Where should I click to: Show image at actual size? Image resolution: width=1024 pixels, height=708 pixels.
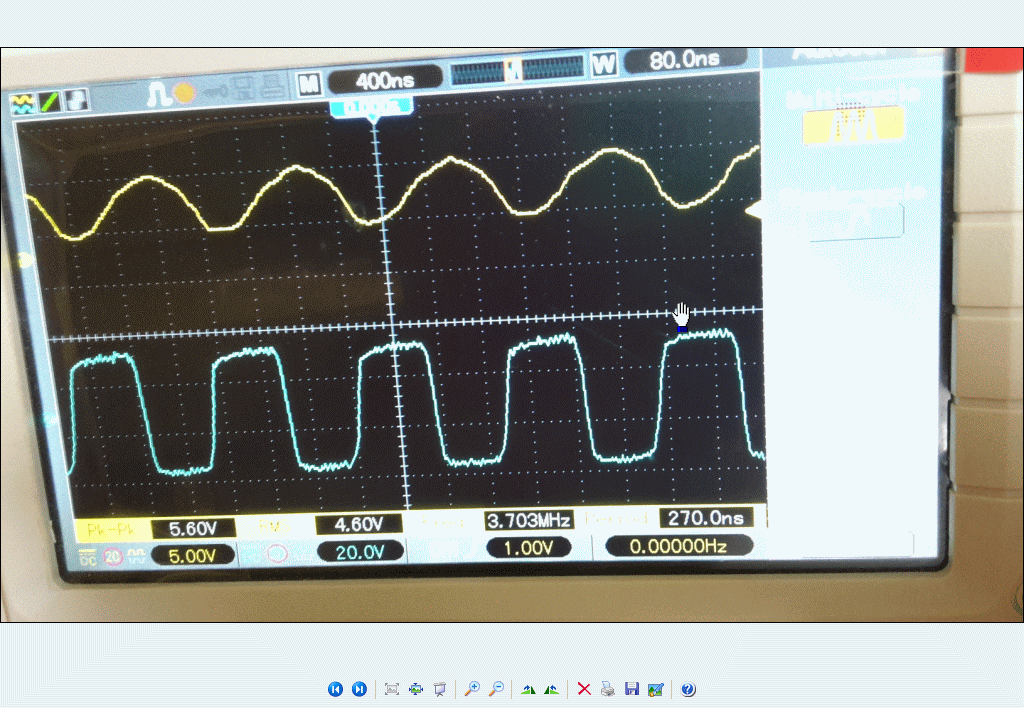pos(416,689)
